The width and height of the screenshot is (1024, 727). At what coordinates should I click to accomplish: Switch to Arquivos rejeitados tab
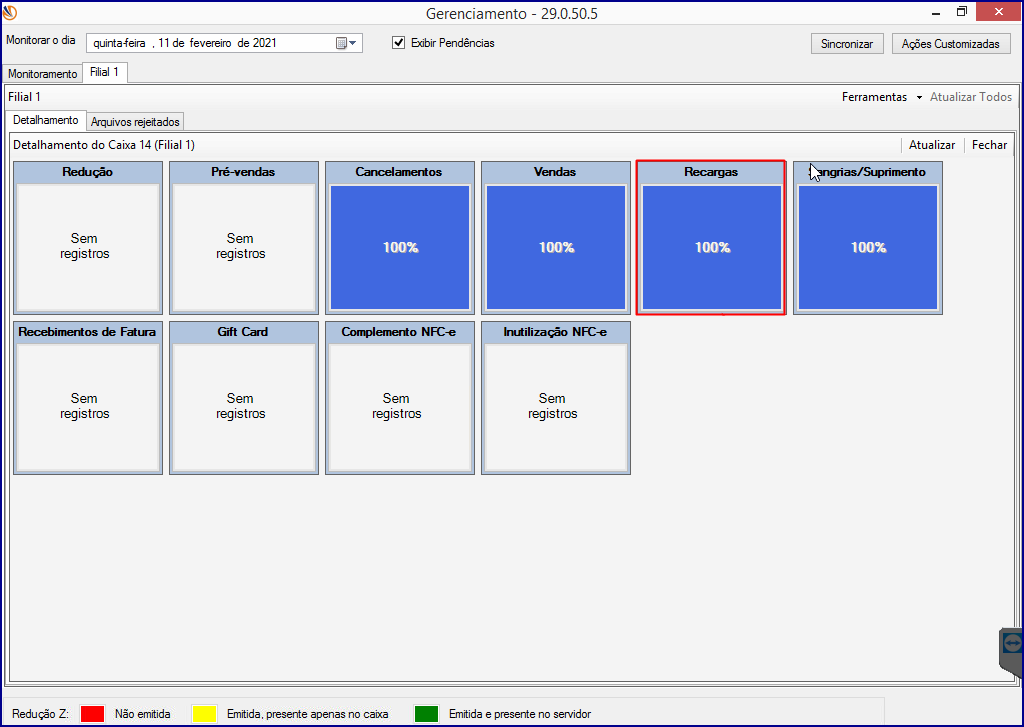pos(135,121)
